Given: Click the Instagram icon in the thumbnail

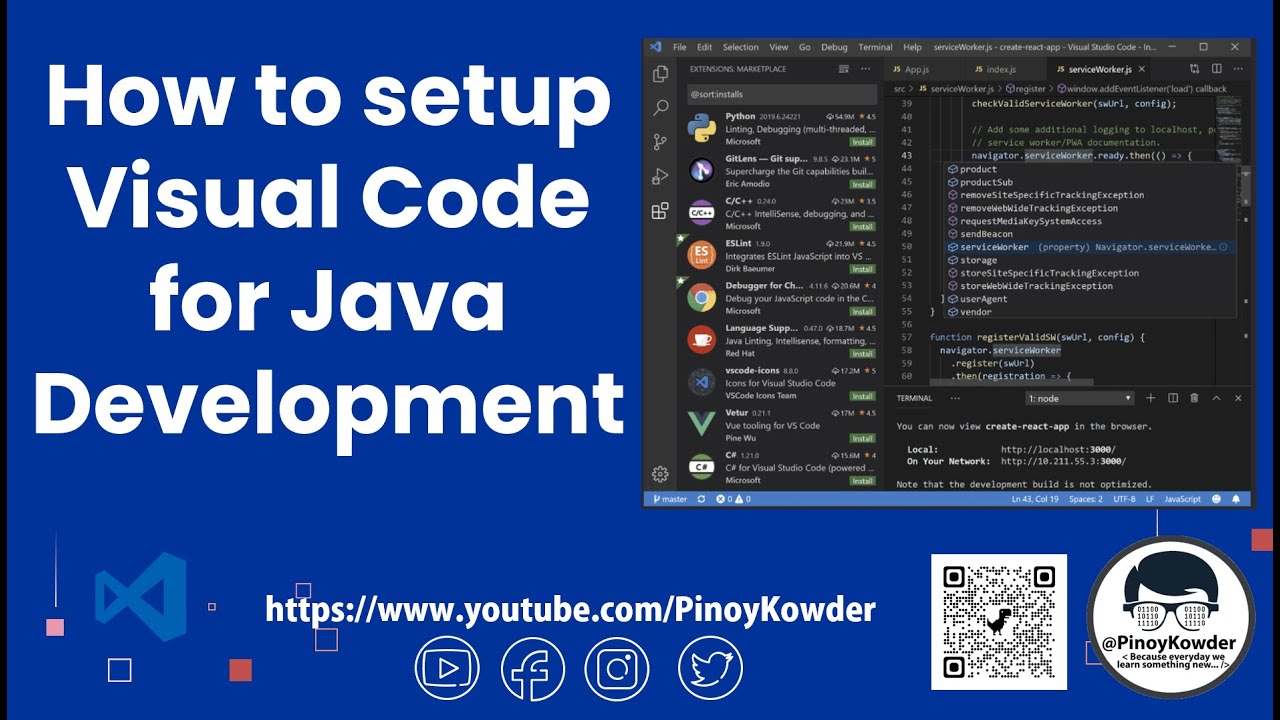Looking at the screenshot, I should (617, 669).
